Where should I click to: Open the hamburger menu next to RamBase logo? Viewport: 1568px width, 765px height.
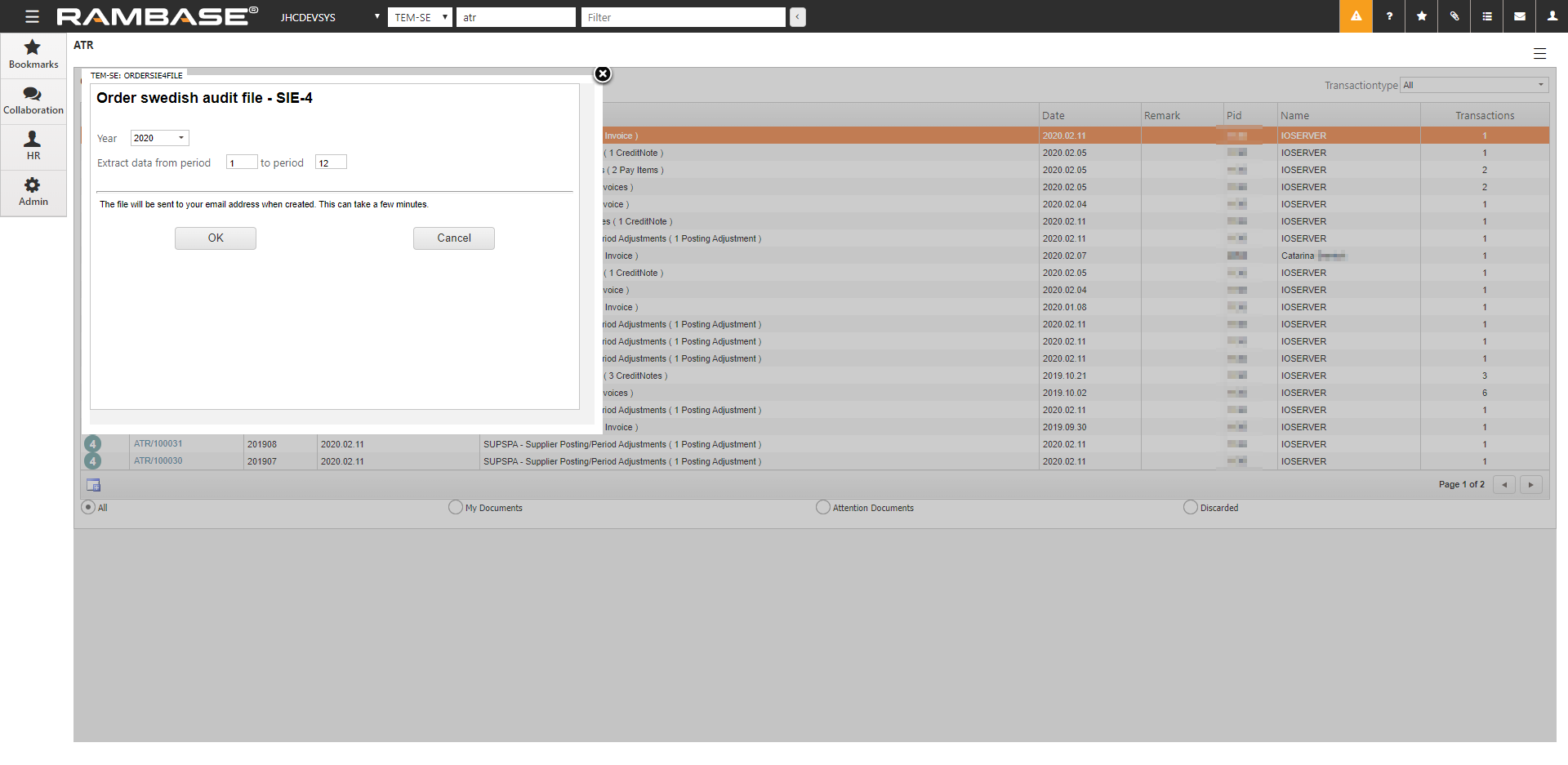(32, 17)
